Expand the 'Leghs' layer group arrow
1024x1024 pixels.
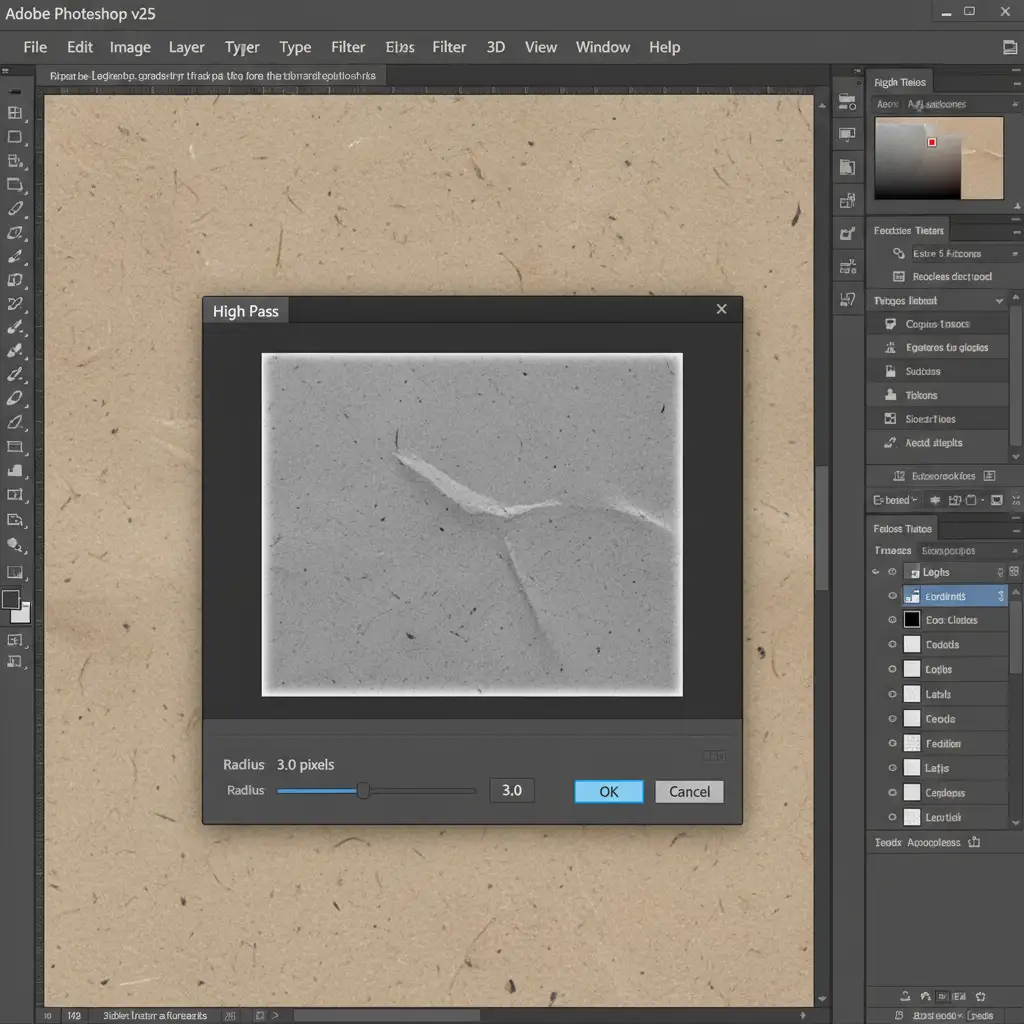point(876,572)
